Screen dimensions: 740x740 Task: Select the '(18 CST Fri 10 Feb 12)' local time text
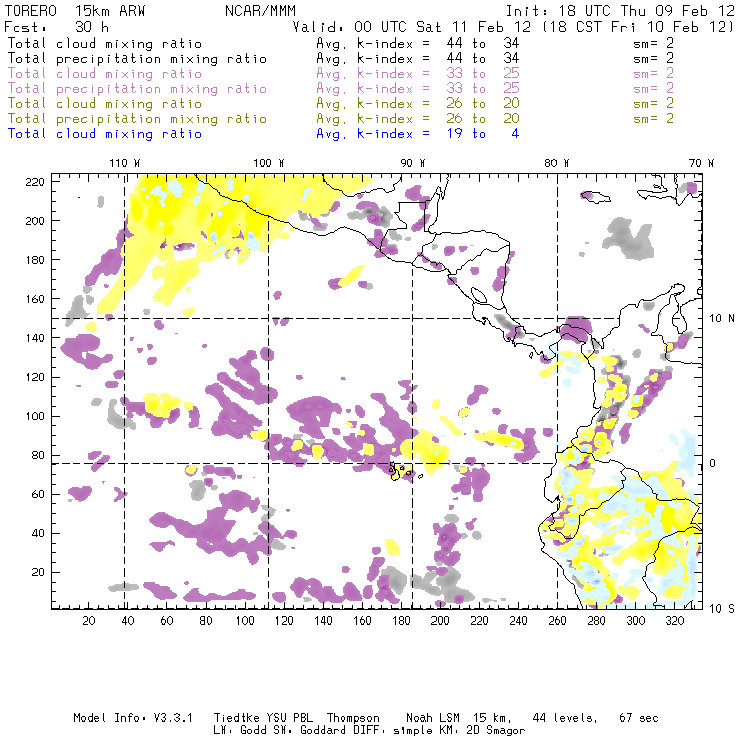point(638,27)
